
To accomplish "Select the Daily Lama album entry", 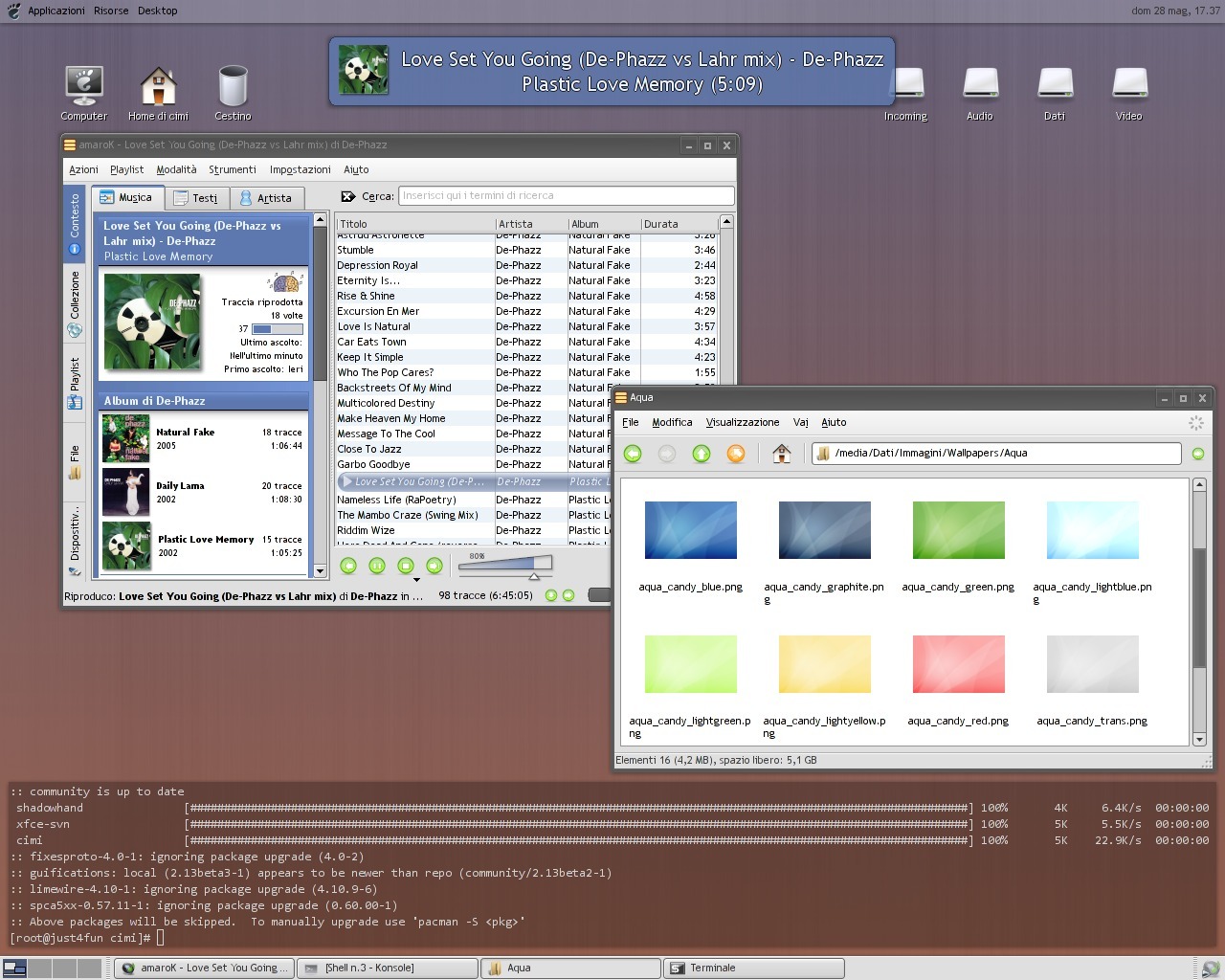I will click(x=204, y=492).
